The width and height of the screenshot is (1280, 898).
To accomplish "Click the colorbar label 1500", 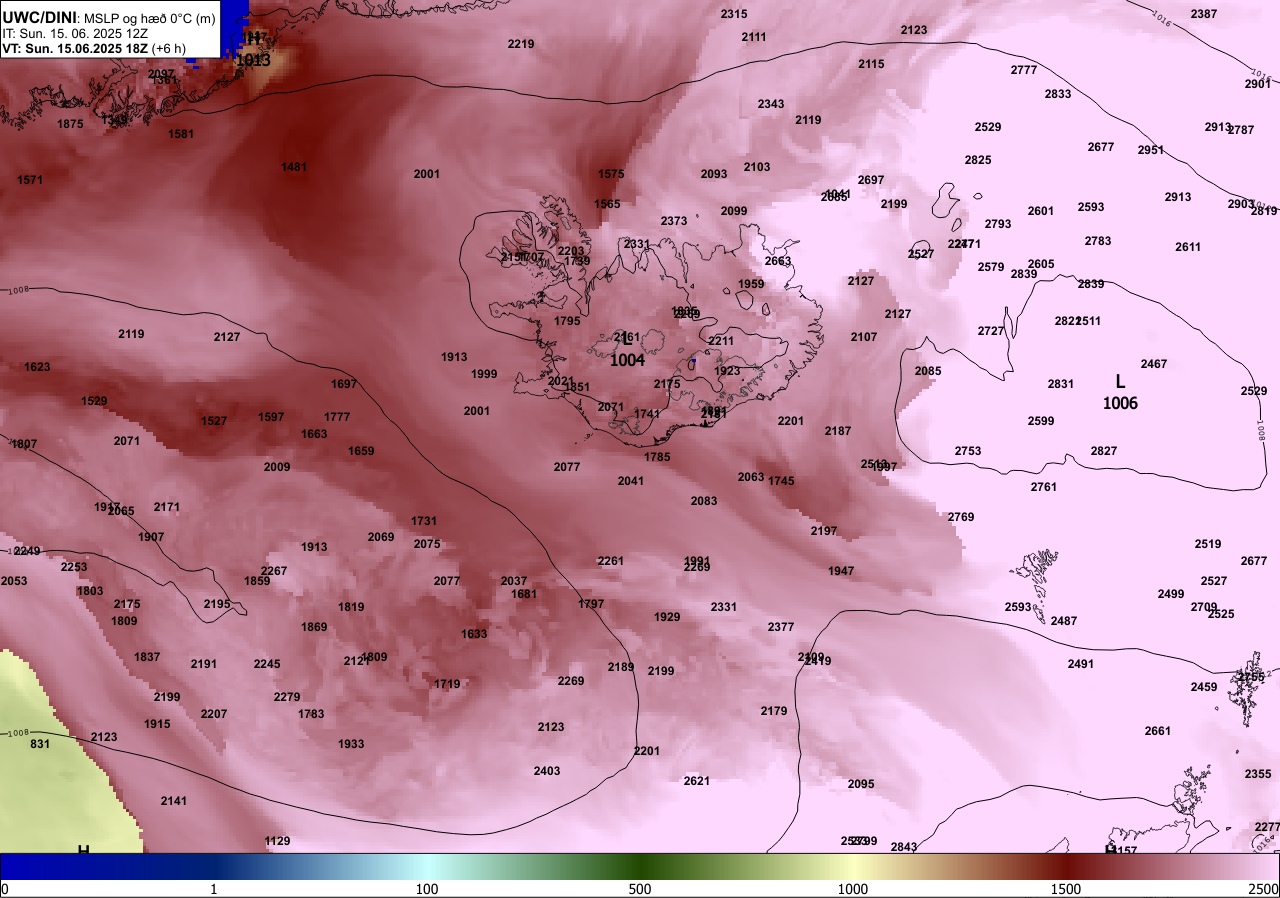I will point(1066,889).
